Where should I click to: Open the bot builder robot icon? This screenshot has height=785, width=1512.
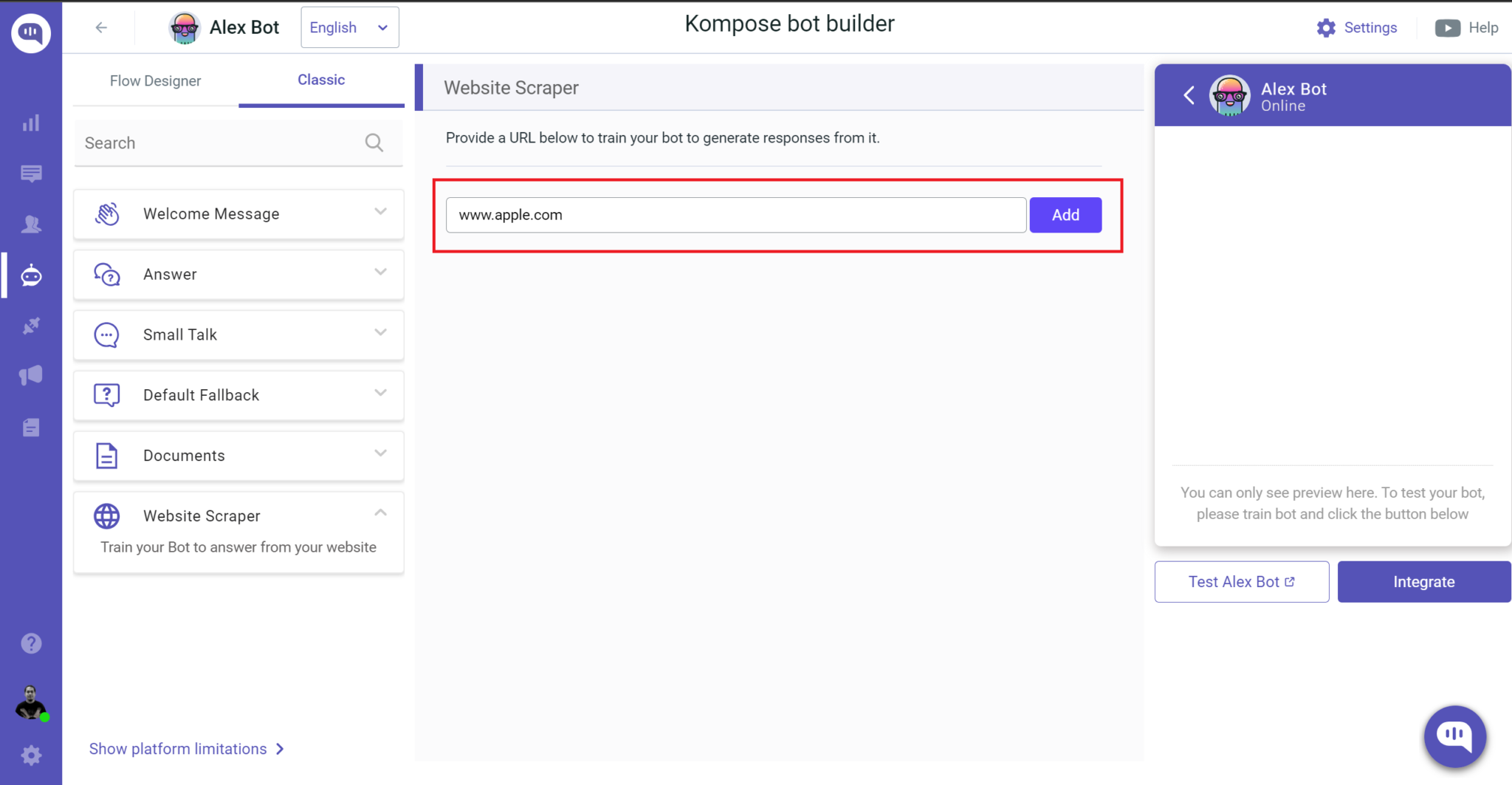30,275
